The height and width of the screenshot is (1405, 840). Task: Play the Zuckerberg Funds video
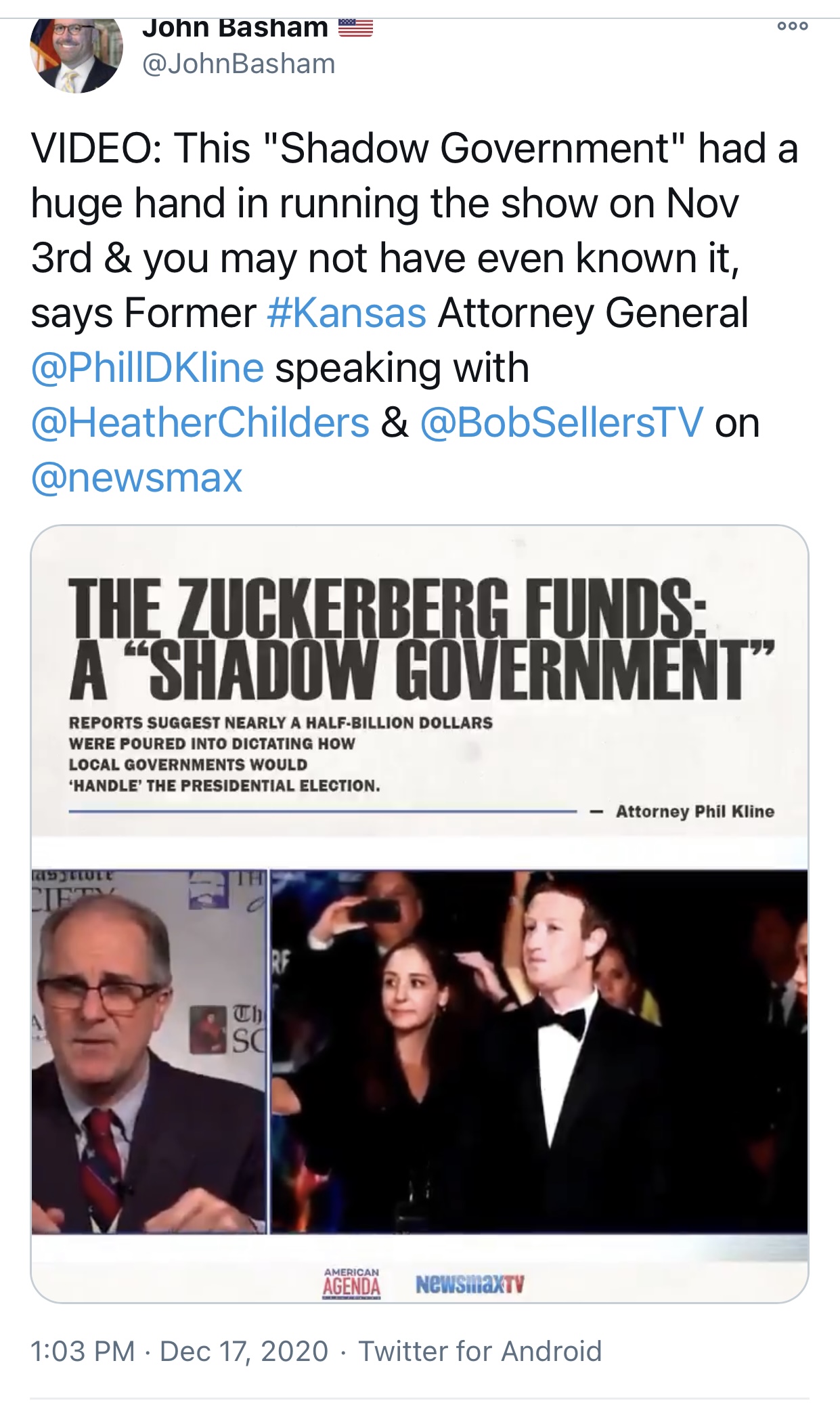[x=420, y=914]
